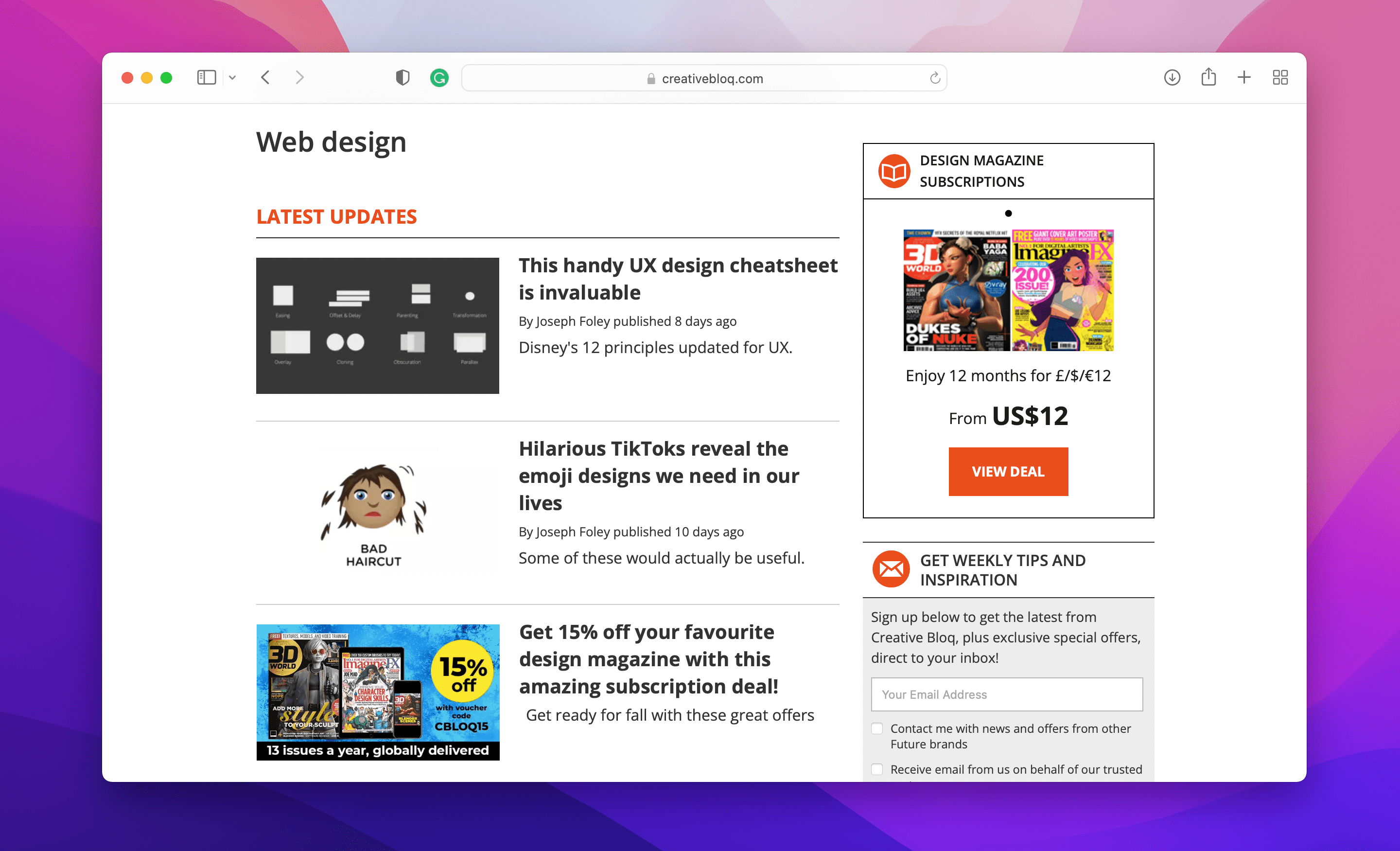Open the 'Hilarious TikToks reveal the emoji' article

pos(658,475)
